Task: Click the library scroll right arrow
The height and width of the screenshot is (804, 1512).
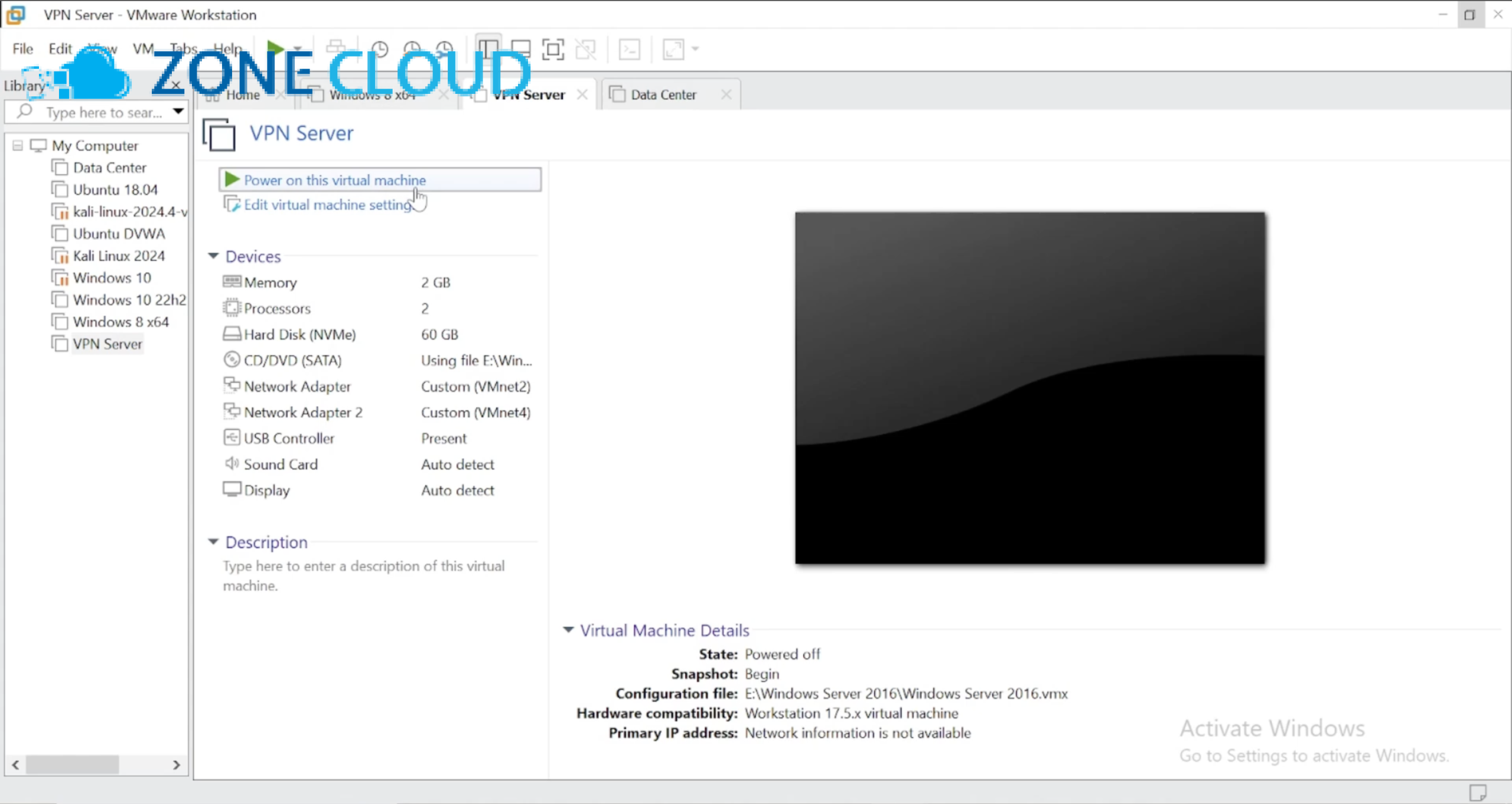Action: click(x=177, y=765)
